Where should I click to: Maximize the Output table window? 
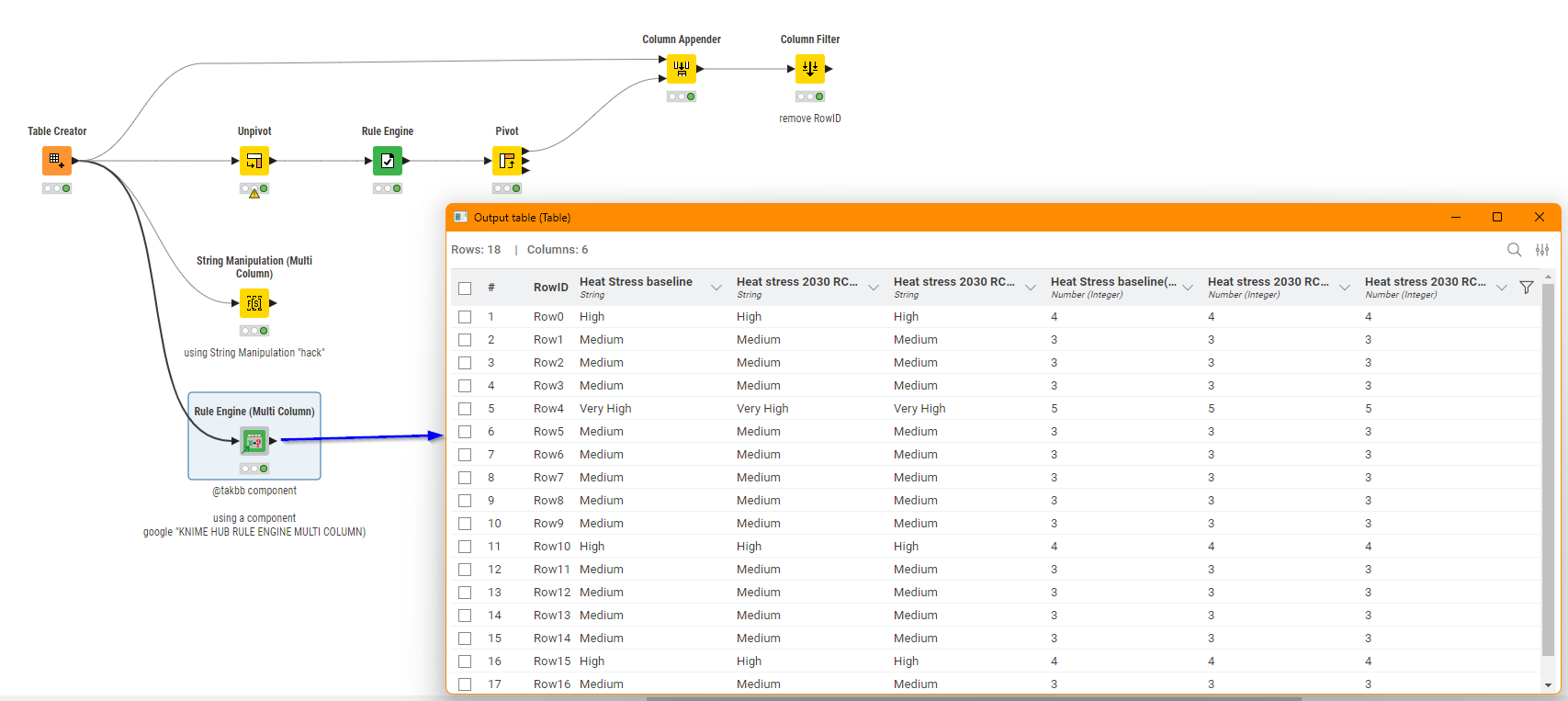point(1497,217)
